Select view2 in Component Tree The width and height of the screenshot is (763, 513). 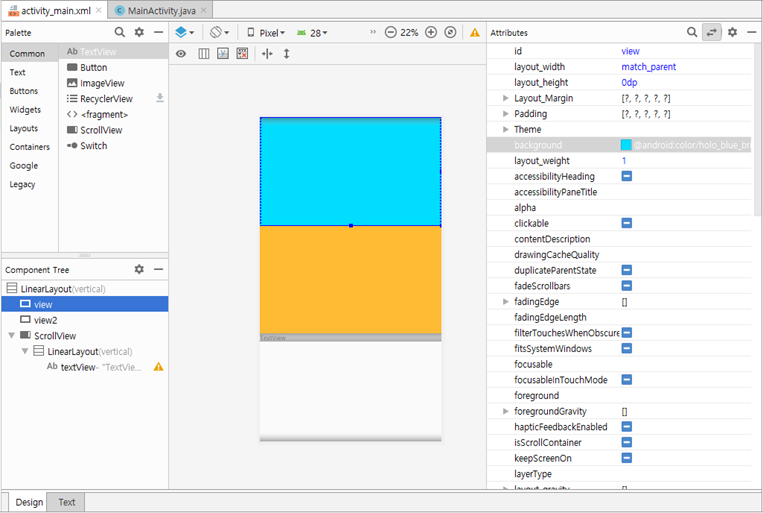click(85, 320)
